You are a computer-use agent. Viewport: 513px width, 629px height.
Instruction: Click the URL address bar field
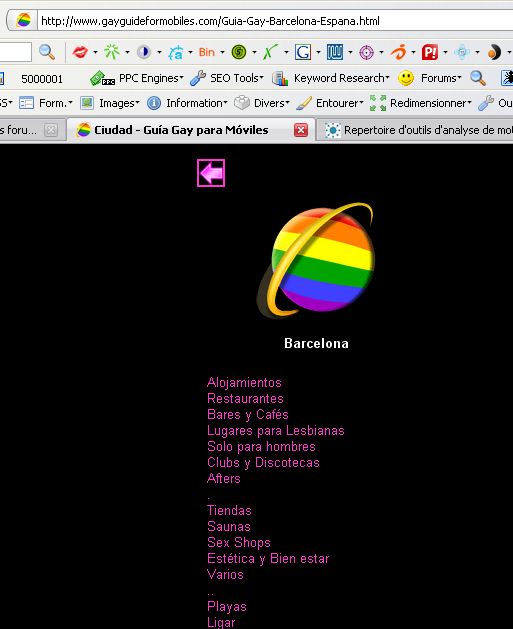[x=275, y=21]
